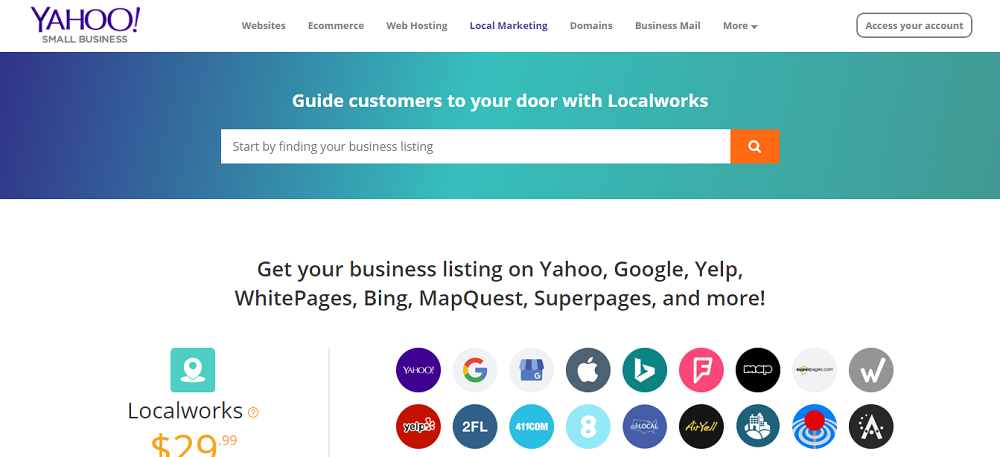Image resolution: width=1000 pixels, height=457 pixels.
Task: Click the purple Yahoo directory icon
Action: [x=418, y=370]
